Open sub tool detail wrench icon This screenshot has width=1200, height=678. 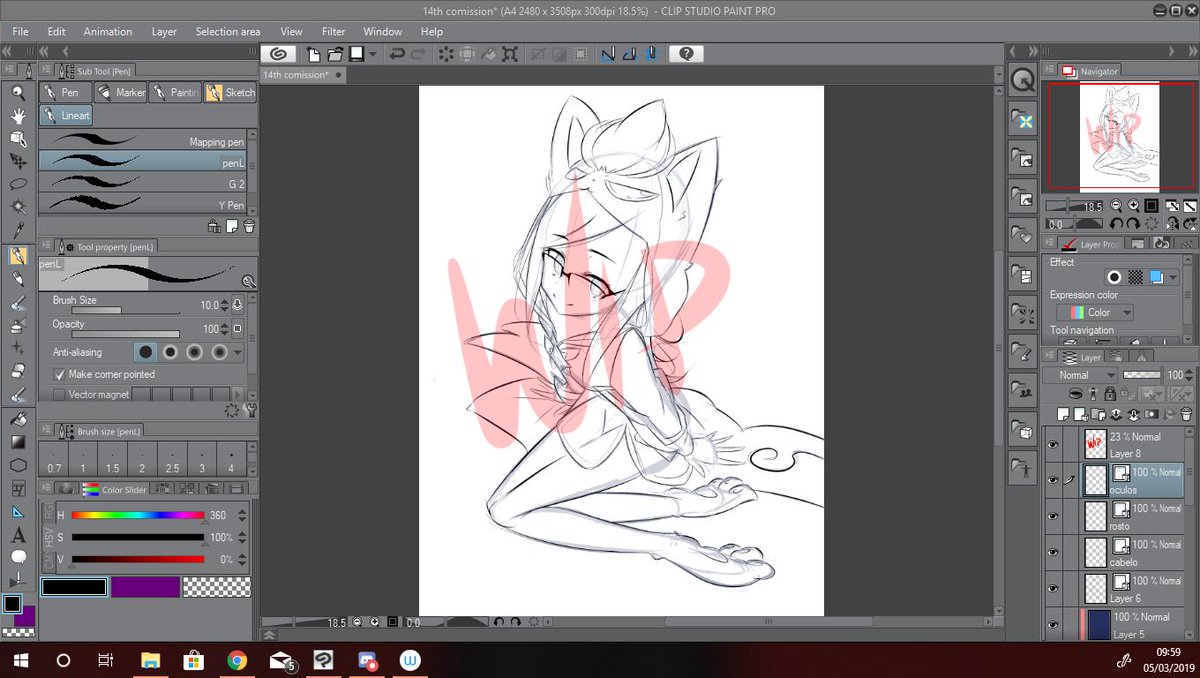250,410
